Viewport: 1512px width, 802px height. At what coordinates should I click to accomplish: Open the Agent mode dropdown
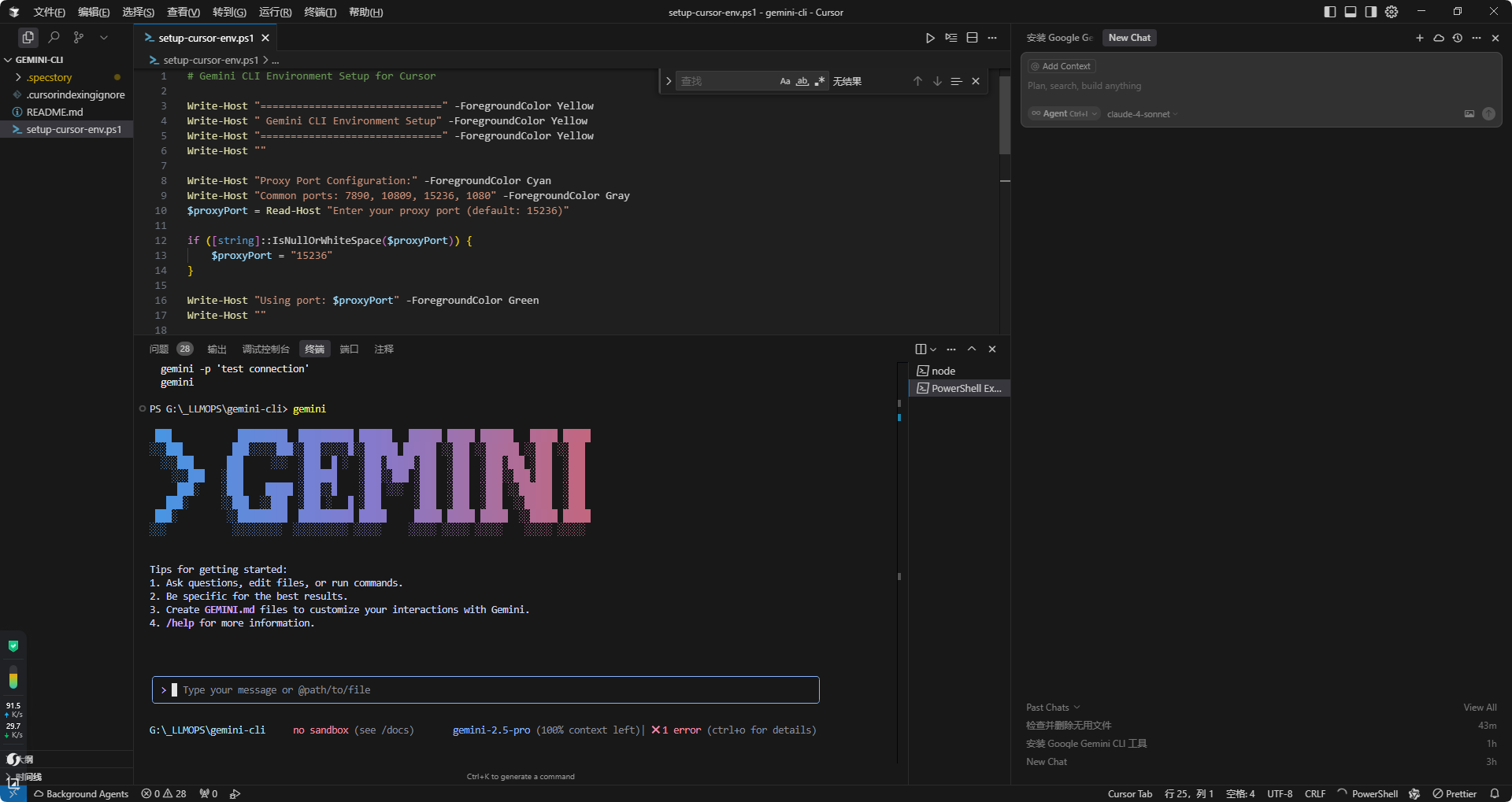[1064, 114]
